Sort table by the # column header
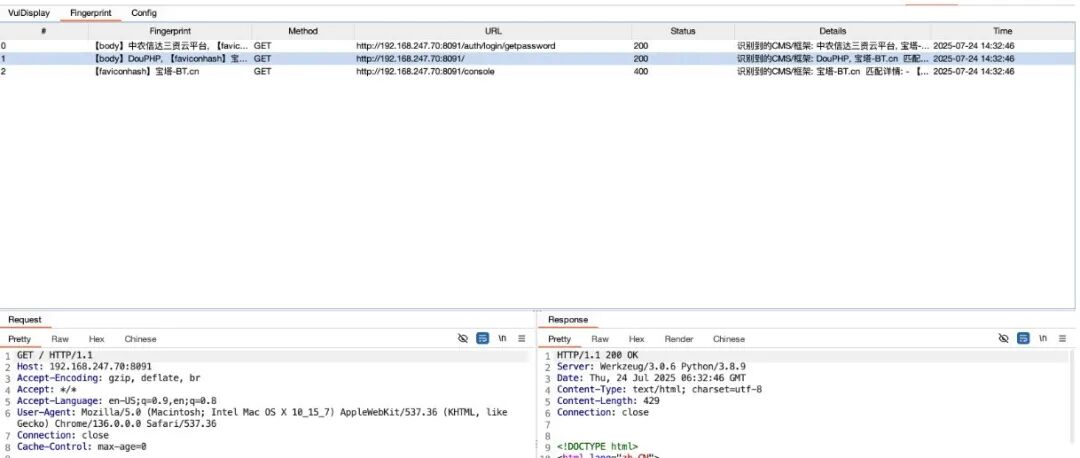This screenshot has width=1080, height=458. (44, 31)
